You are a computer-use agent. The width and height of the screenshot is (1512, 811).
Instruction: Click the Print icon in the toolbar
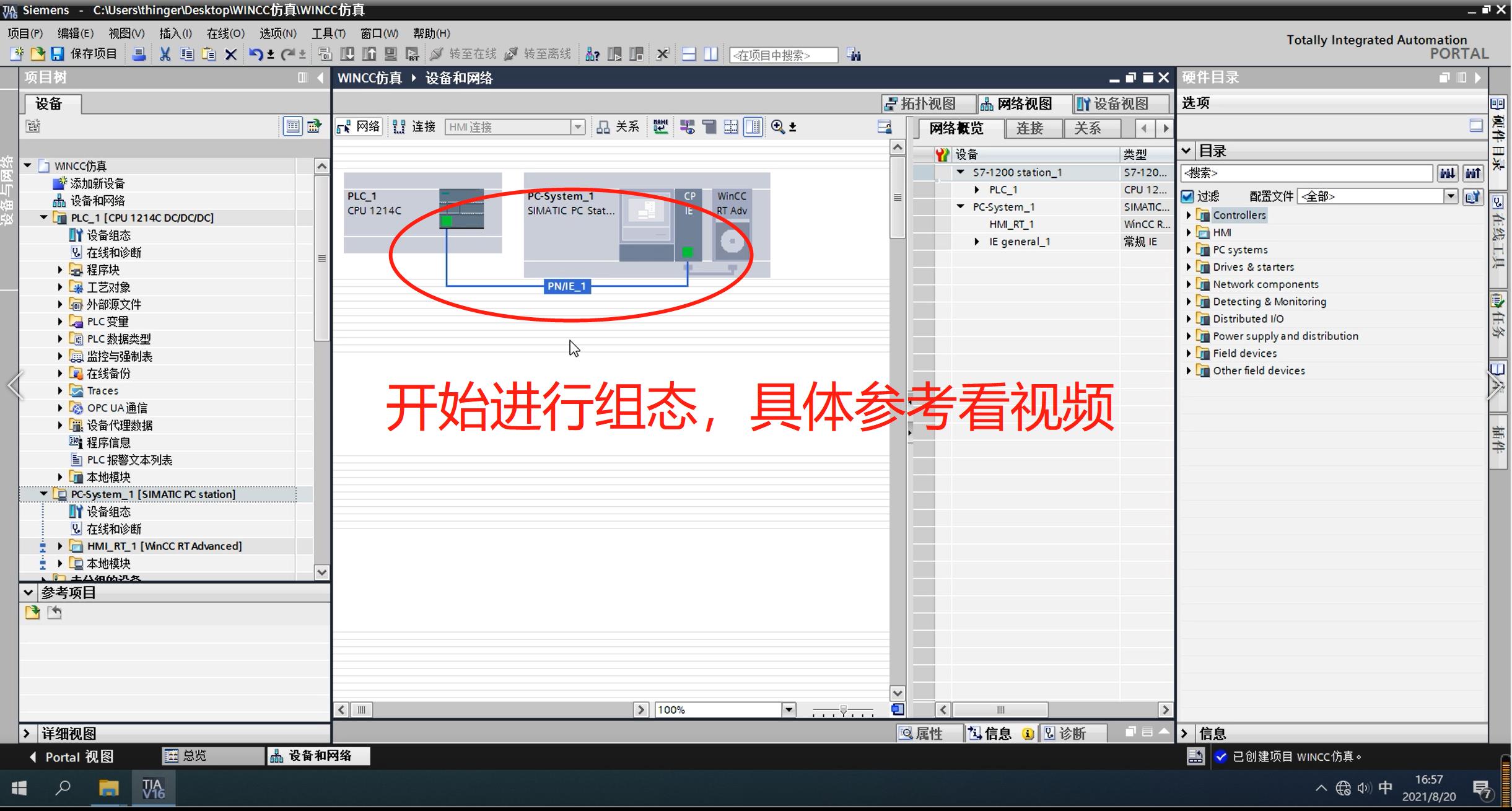[x=139, y=55]
